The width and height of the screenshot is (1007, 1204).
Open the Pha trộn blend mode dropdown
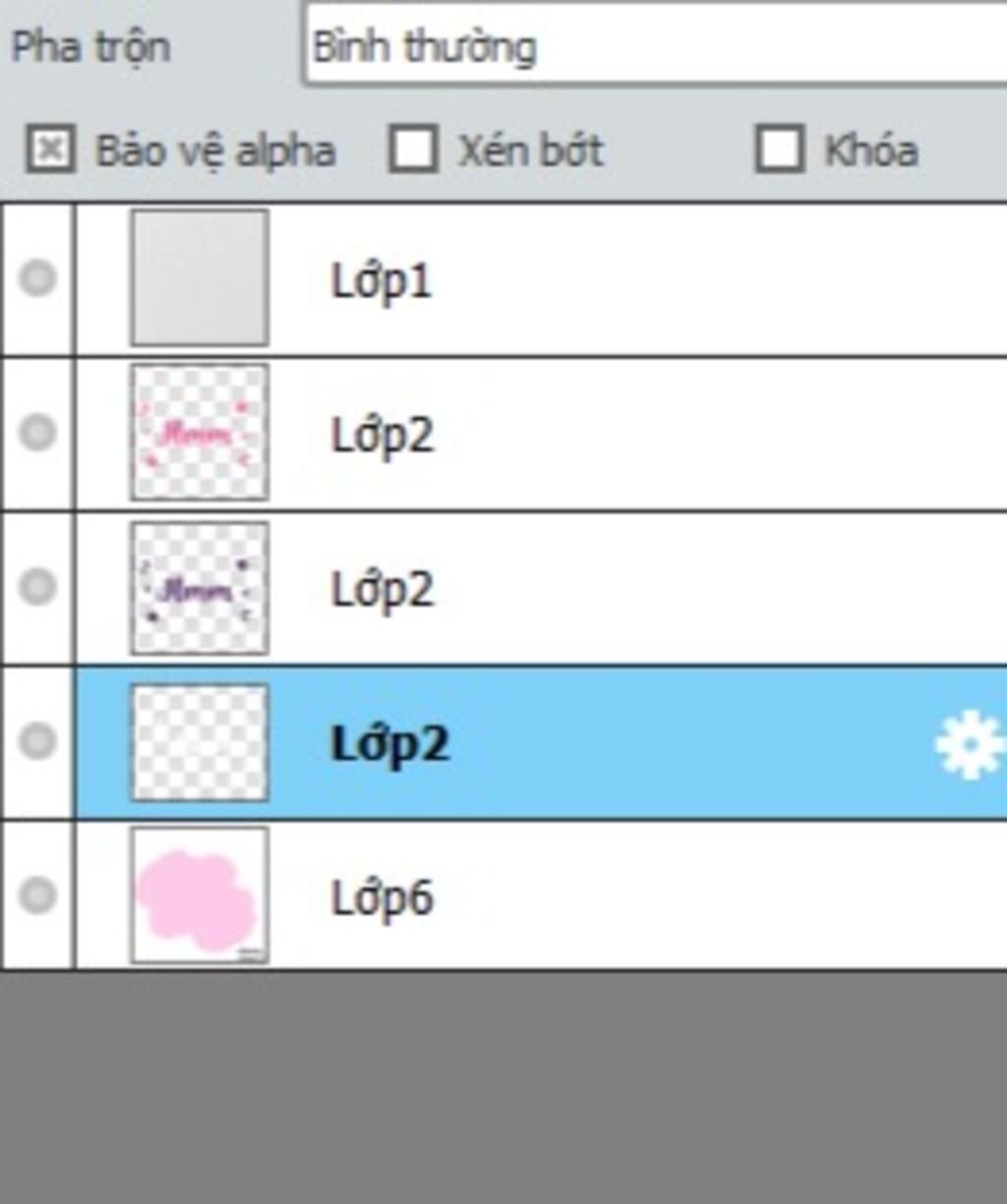(x=656, y=45)
